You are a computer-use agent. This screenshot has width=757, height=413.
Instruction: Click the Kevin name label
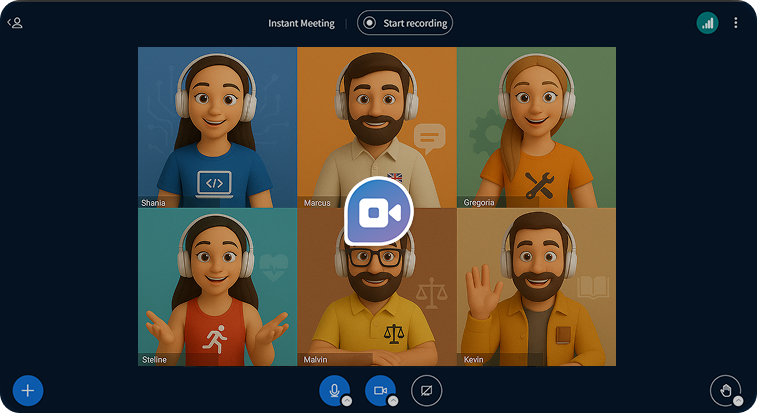point(473,359)
